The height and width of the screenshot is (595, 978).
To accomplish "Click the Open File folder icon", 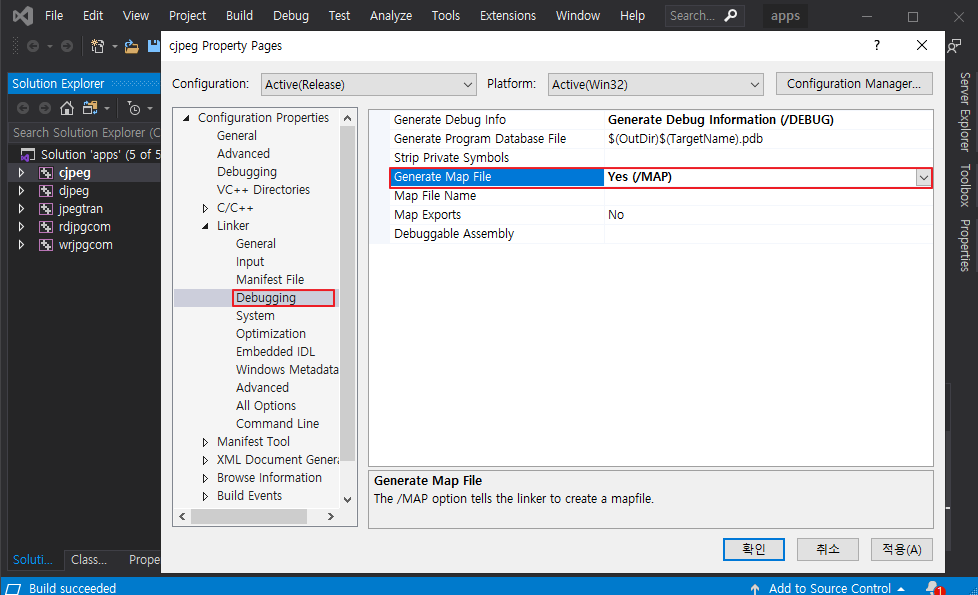I will tap(132, 46).
